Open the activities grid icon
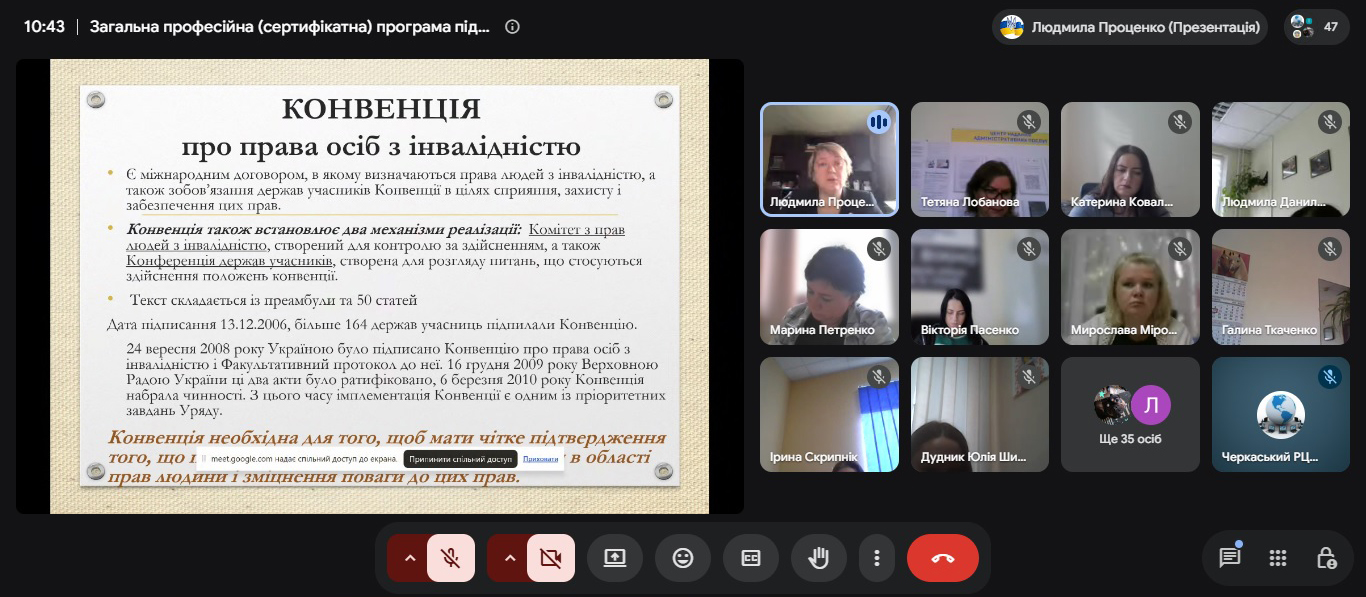Viewport: 1366px width, 597px height. point(1277,558)
